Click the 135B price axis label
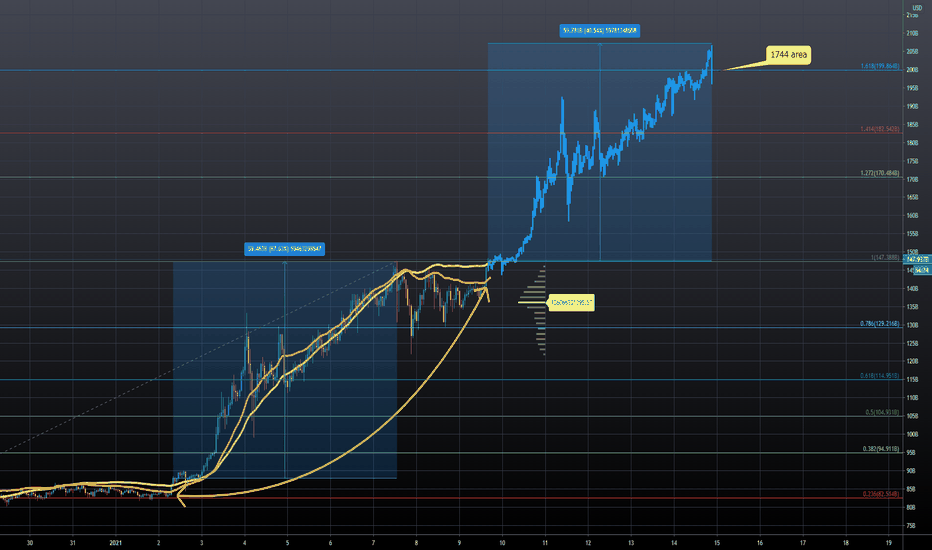The width and height of the screenshot is (932, 550). (x=912, y=307)
